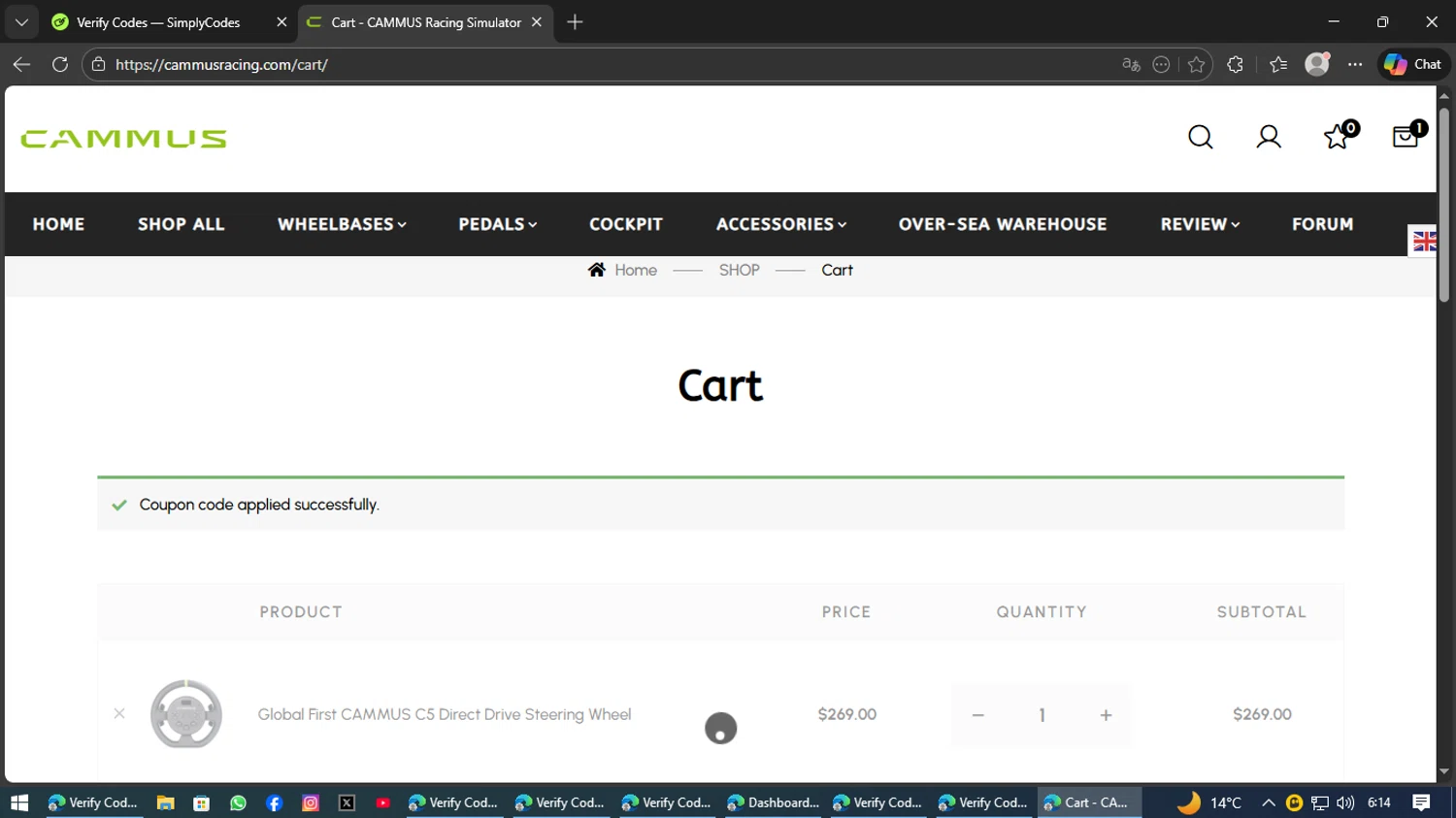Click the home icon in breadcrumb
Image resolution: width=1456 pixels, height=818 pixels.
click(597, 270)
